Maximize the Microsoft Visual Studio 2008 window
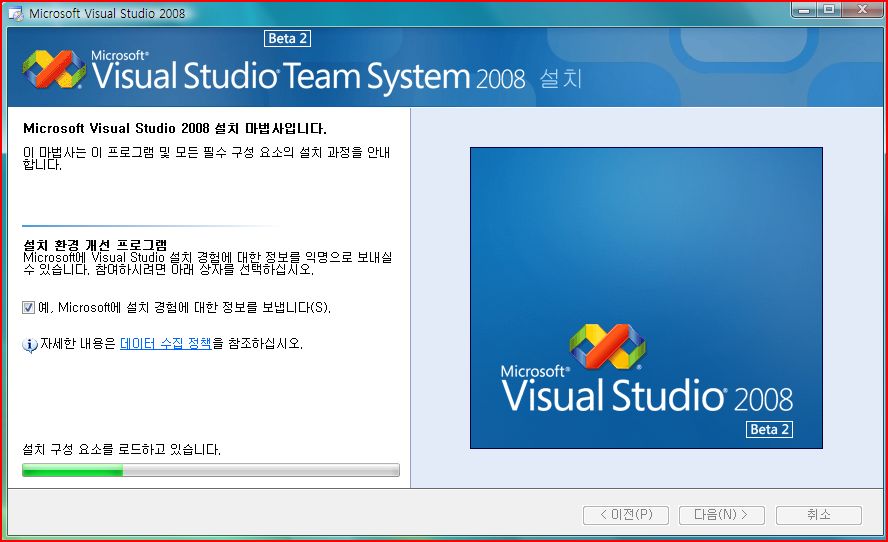888x542 pixels. (x=829, y=10)
